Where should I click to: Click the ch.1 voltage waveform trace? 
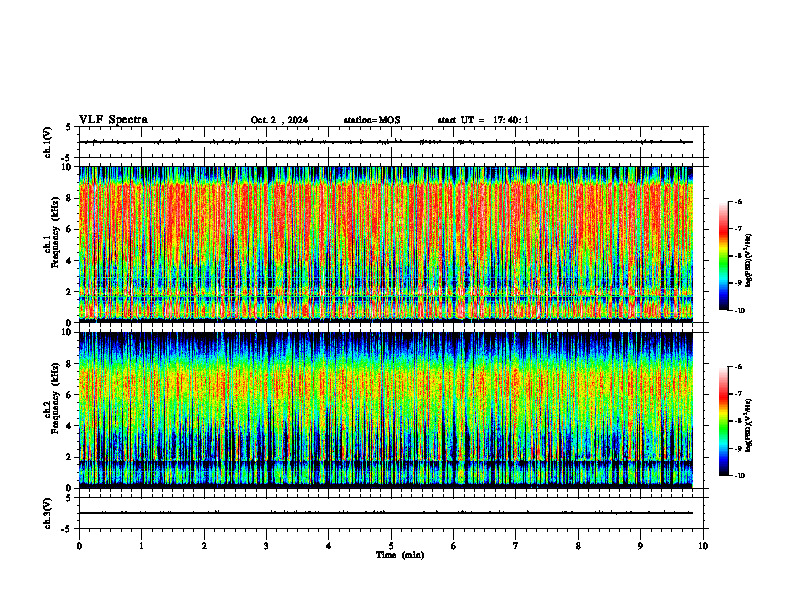(x=386, y=142)
